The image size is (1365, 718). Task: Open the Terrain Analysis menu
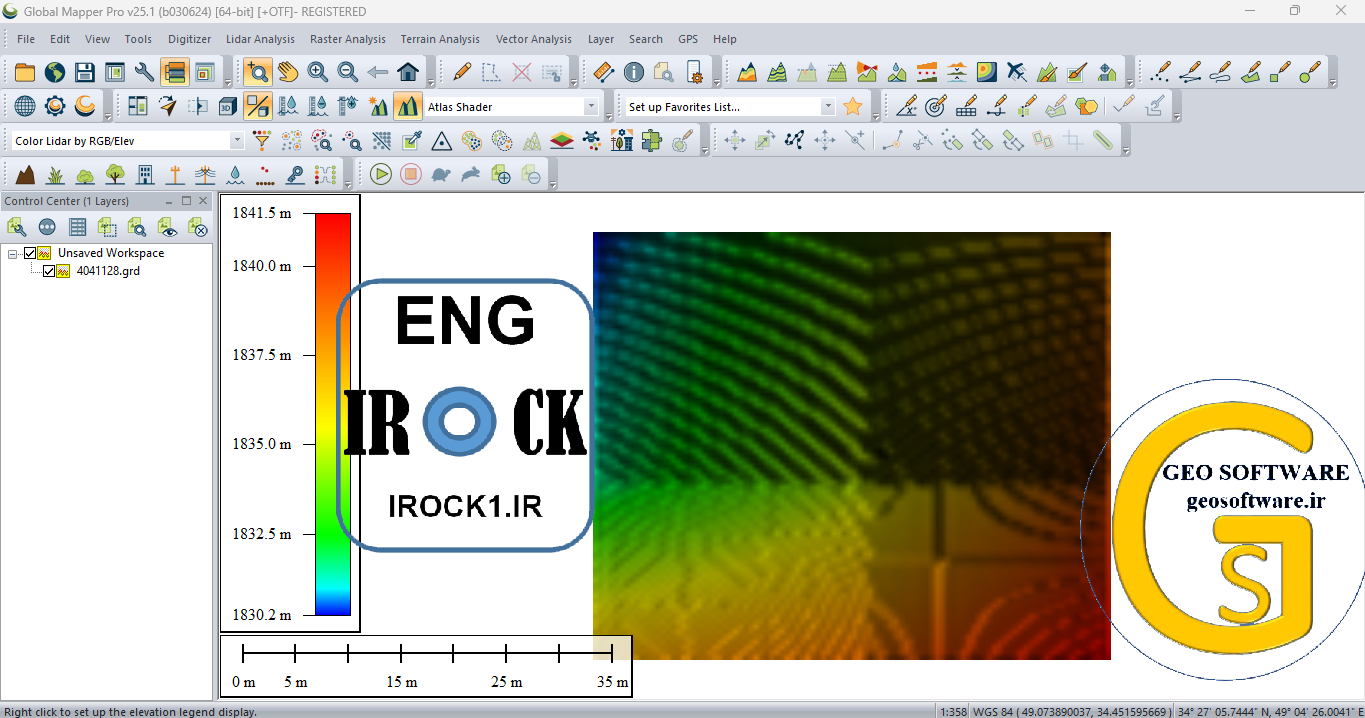(x=440, y=39)
